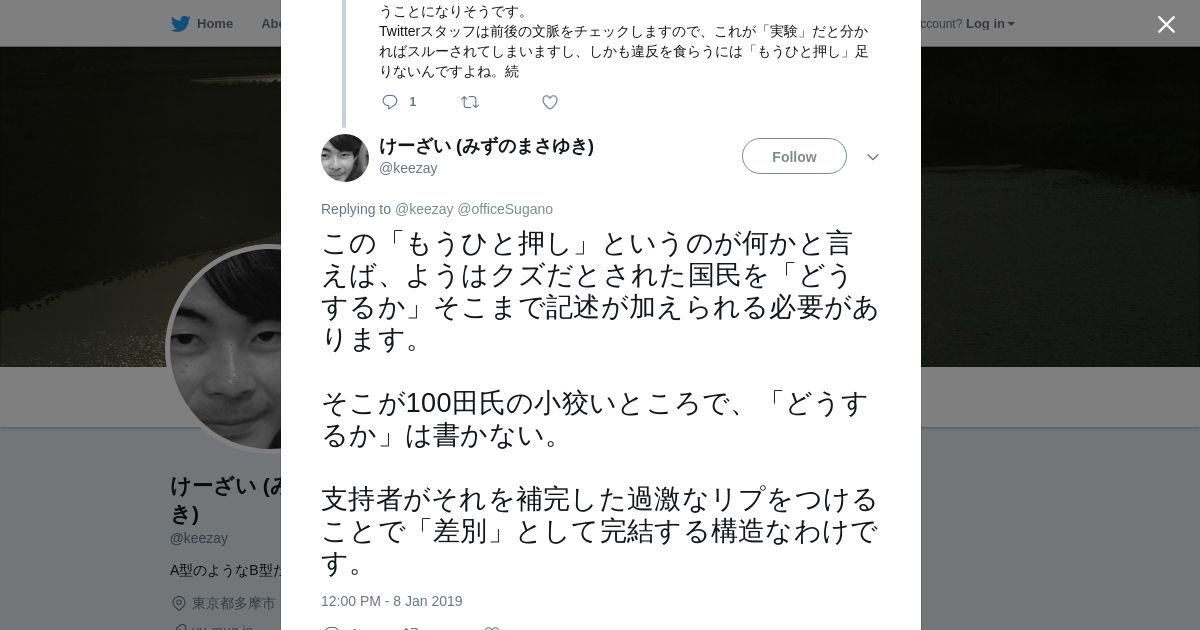Viewport: 1200px width, 630px height.
Task: Click the Twitter bird logo icon
Action: [180, 24]
